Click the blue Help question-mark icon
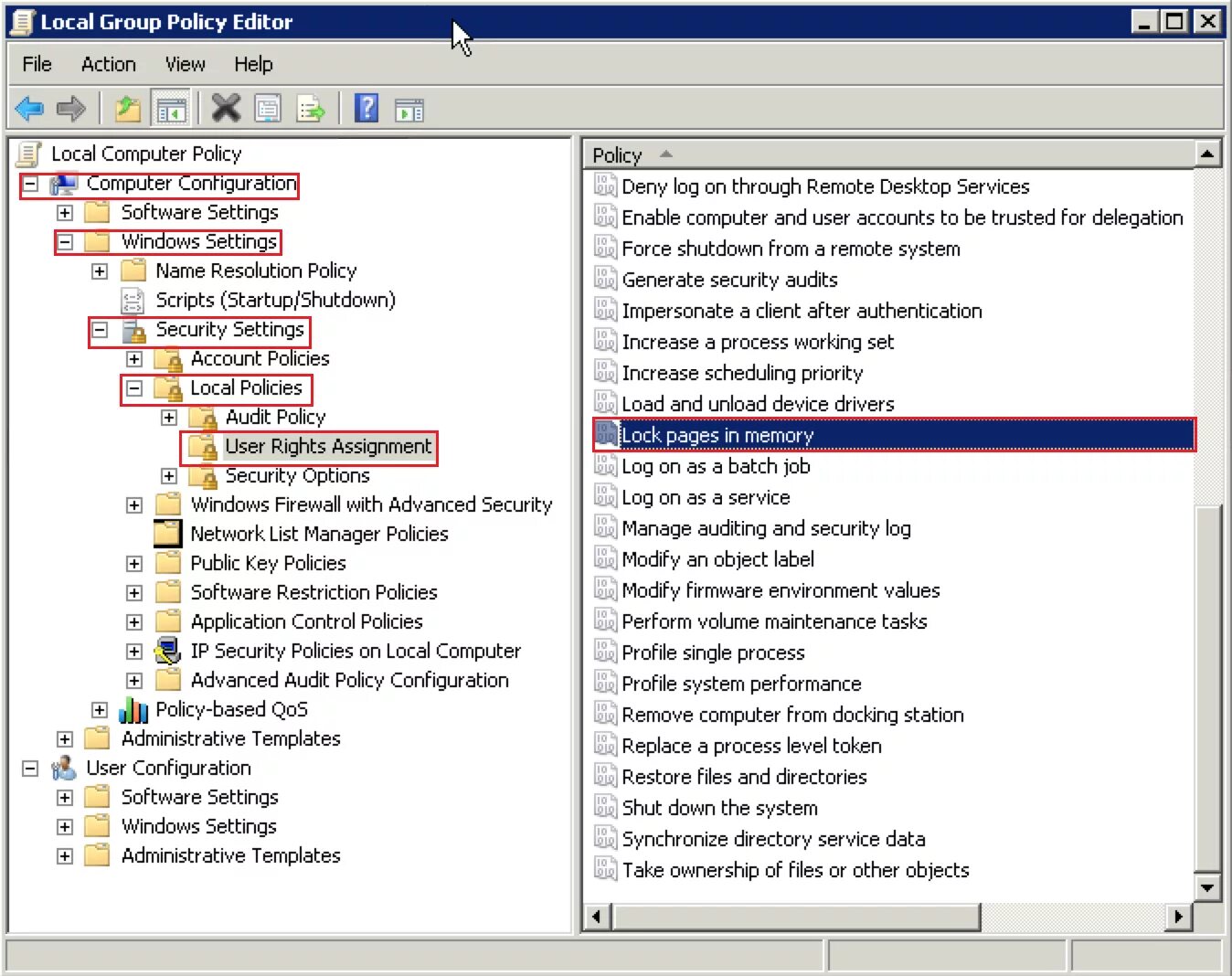Viewport: 1232px width, 976px height. tap(366, 109)
